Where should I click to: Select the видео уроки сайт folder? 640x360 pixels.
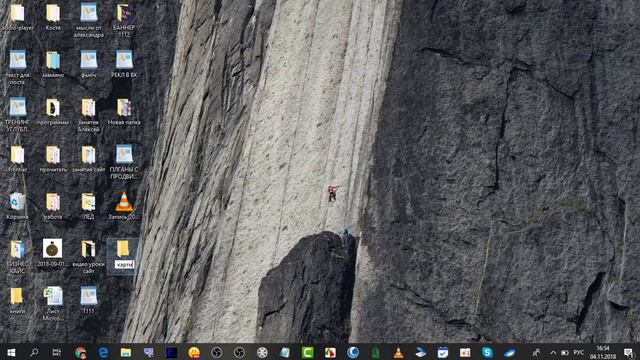pos(89,257)
